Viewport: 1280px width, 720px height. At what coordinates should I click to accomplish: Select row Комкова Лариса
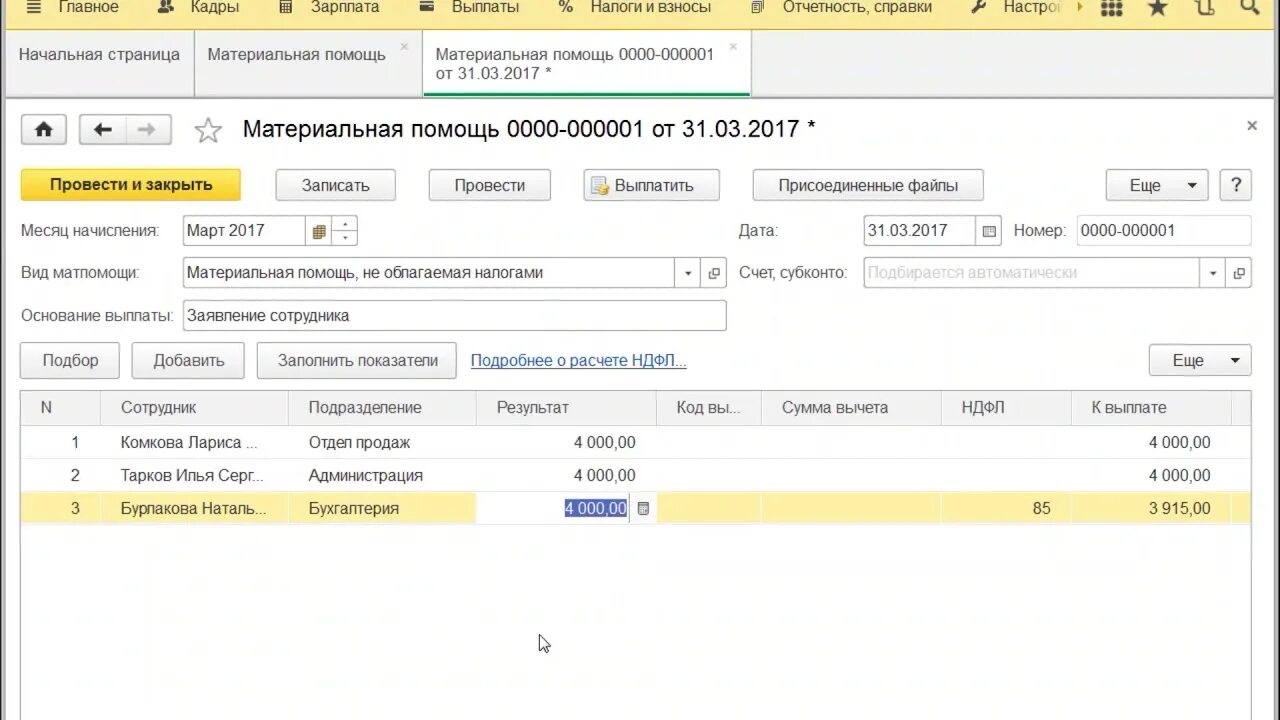[635, 443]
